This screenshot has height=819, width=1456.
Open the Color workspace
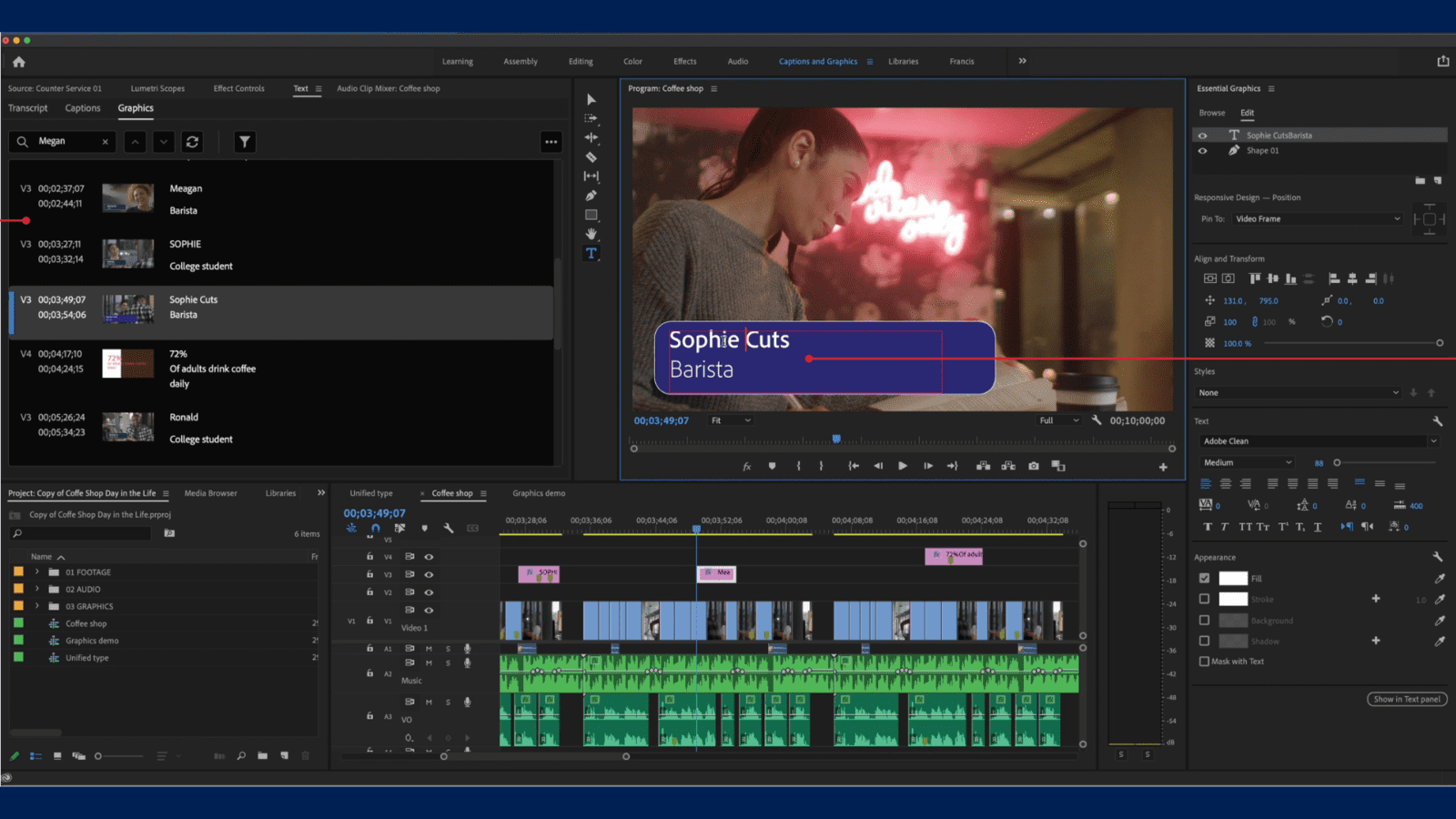(x=632, y=62)
